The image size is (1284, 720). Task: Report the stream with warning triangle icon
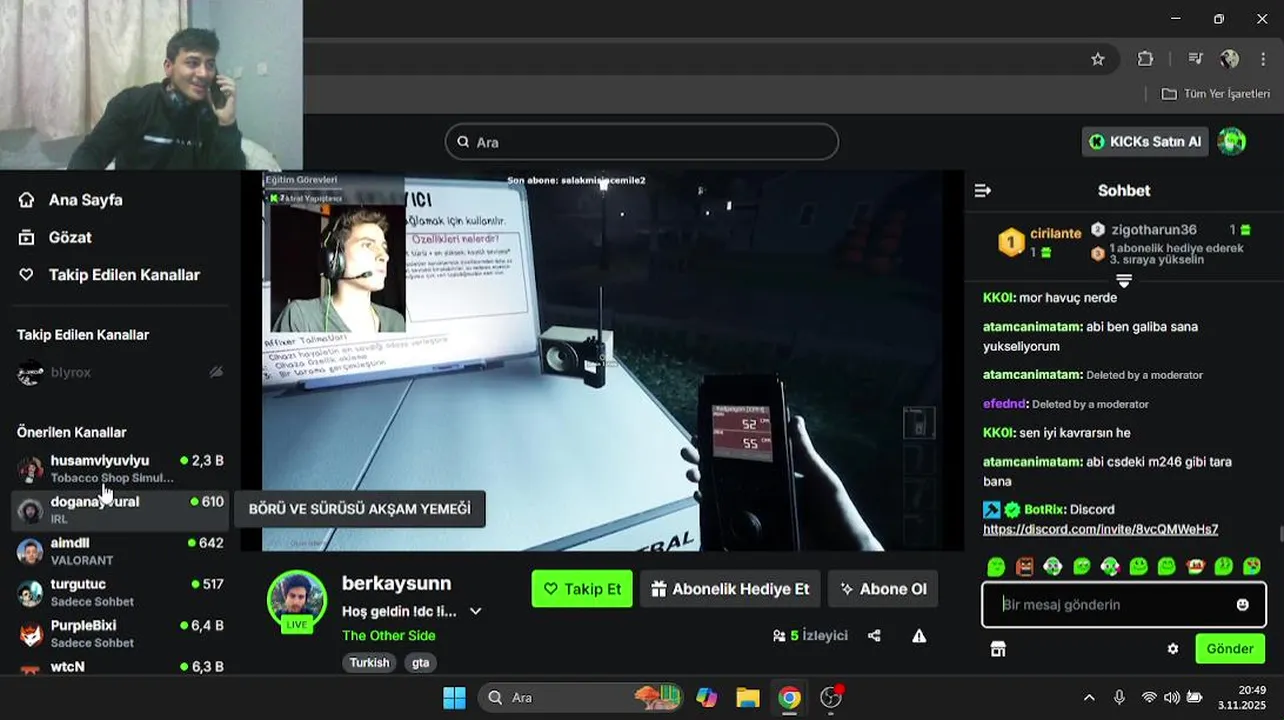pyautogui.click(x=919, y=635)
